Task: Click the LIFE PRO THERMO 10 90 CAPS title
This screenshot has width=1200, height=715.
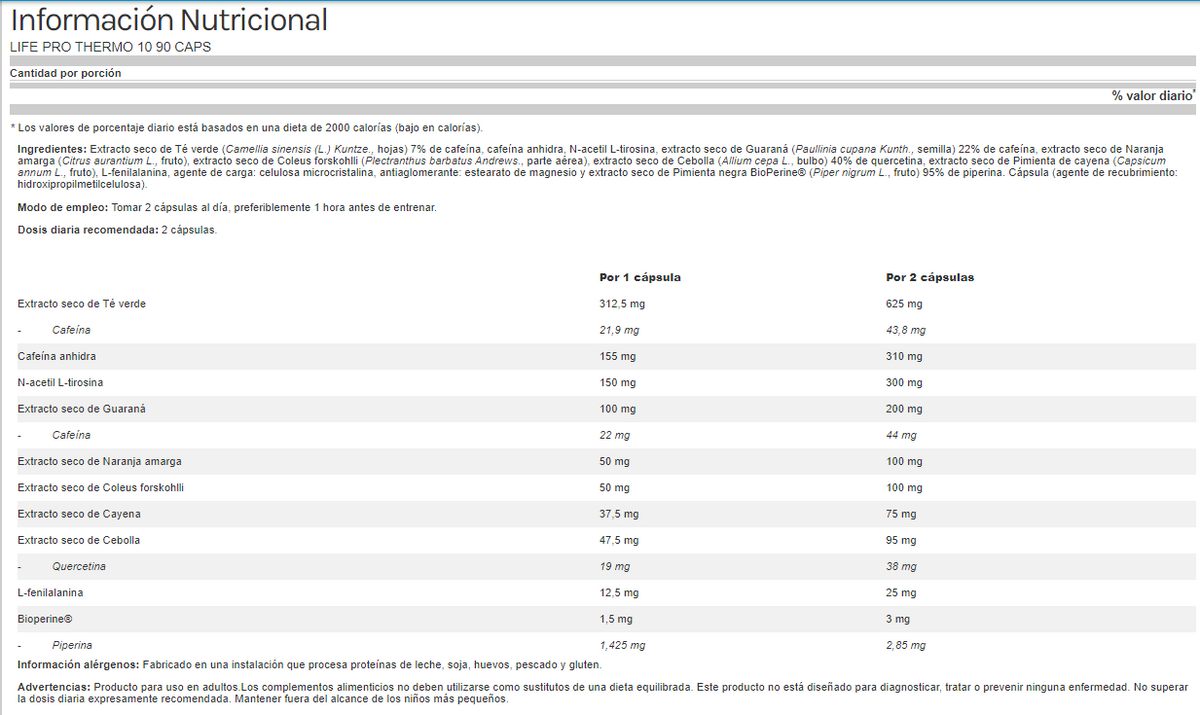Action: click(x=110, y=47)
